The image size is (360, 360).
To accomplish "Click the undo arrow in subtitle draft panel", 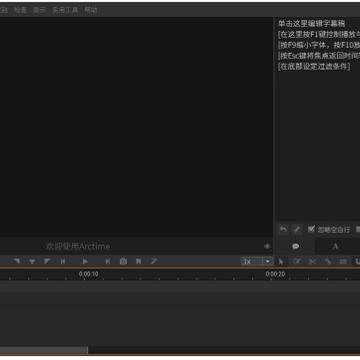I will tap(283, 229).
